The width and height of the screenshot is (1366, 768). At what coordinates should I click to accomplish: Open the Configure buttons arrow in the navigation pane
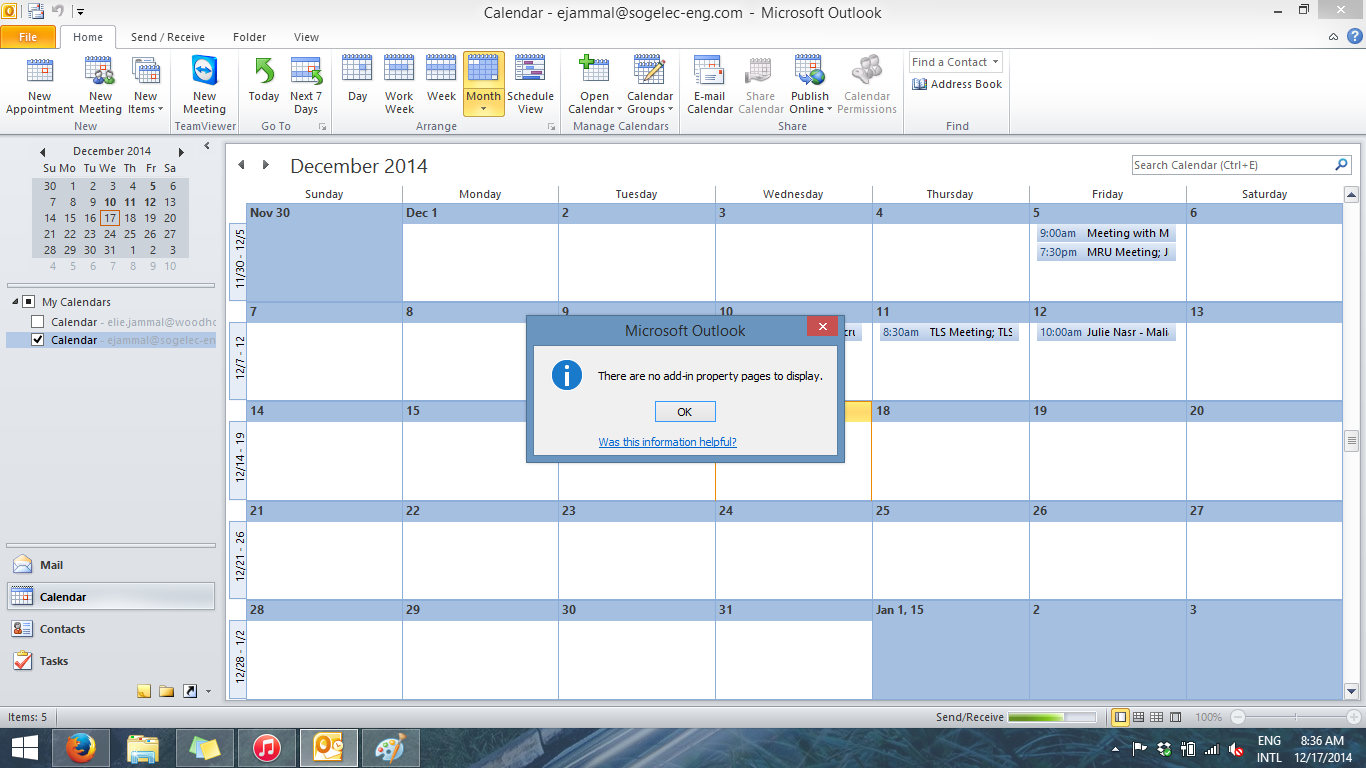tap(208, 691)
